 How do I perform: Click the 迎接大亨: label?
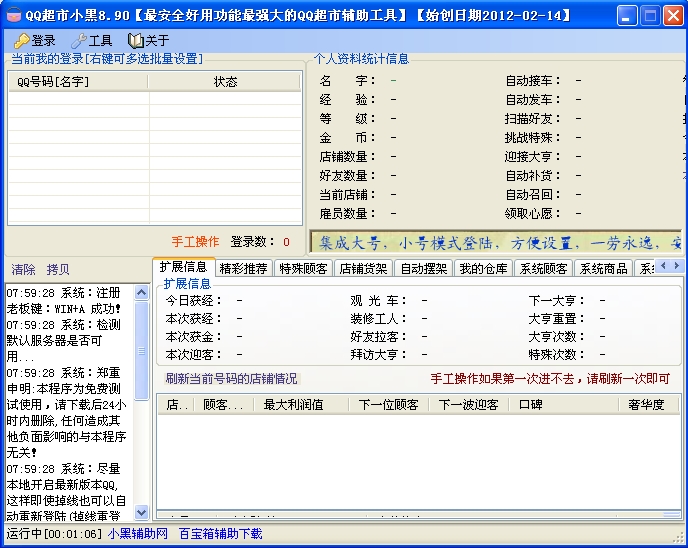(533, 157)
